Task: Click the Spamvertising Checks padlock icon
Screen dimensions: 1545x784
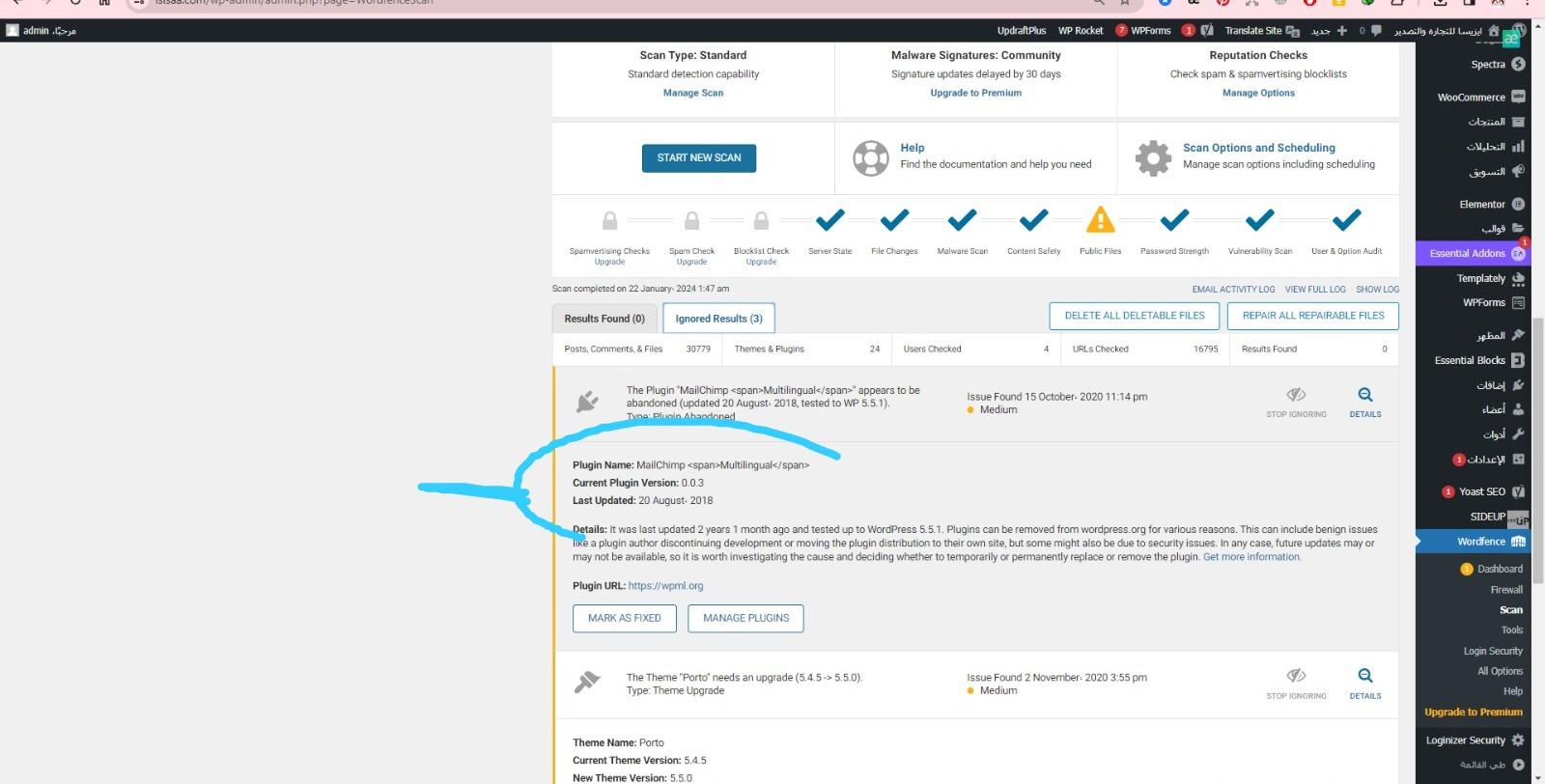Action: [x=609, y=221]
